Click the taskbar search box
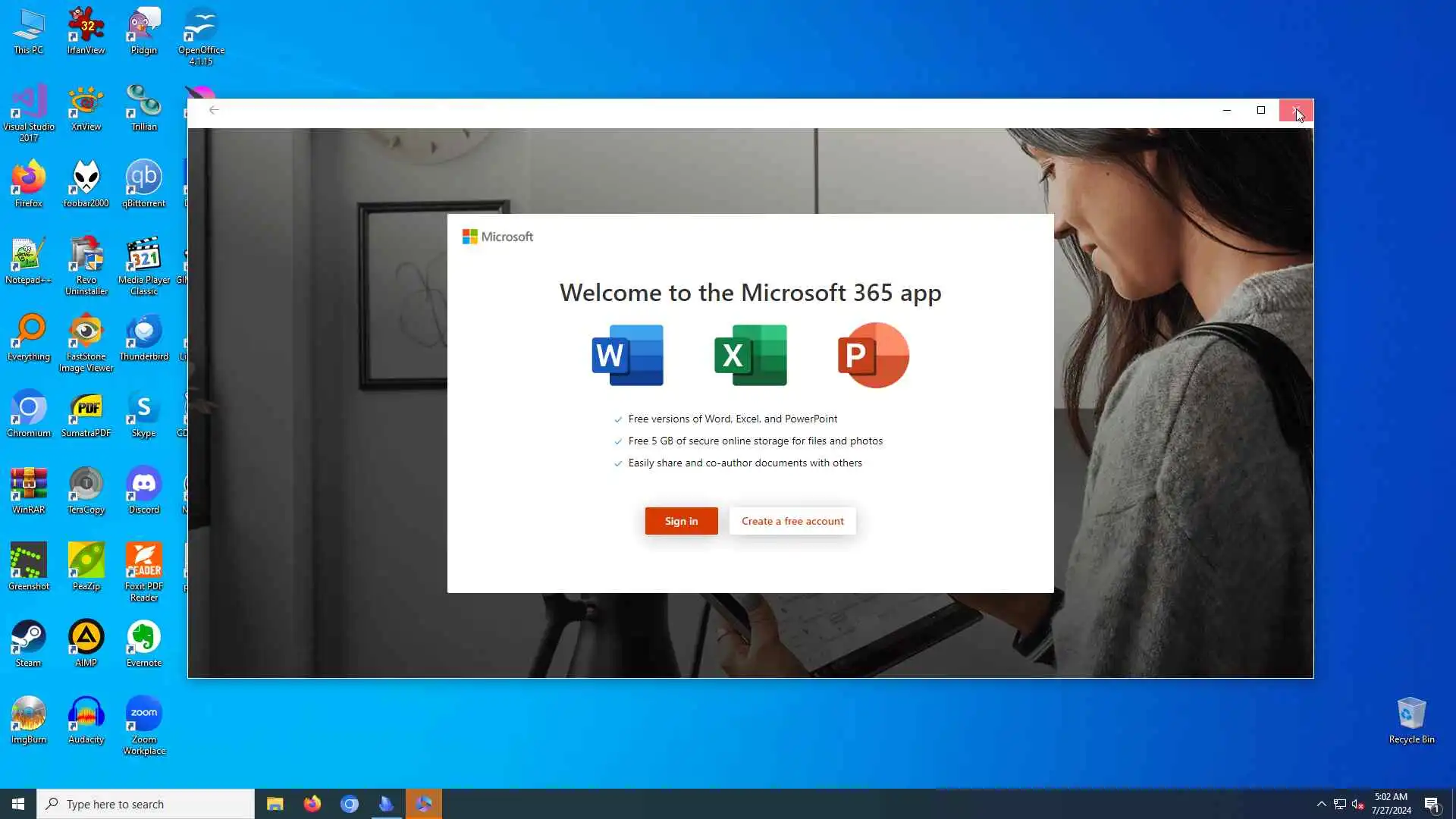This screenshot has width=1456, height=819. coord(146,804)
